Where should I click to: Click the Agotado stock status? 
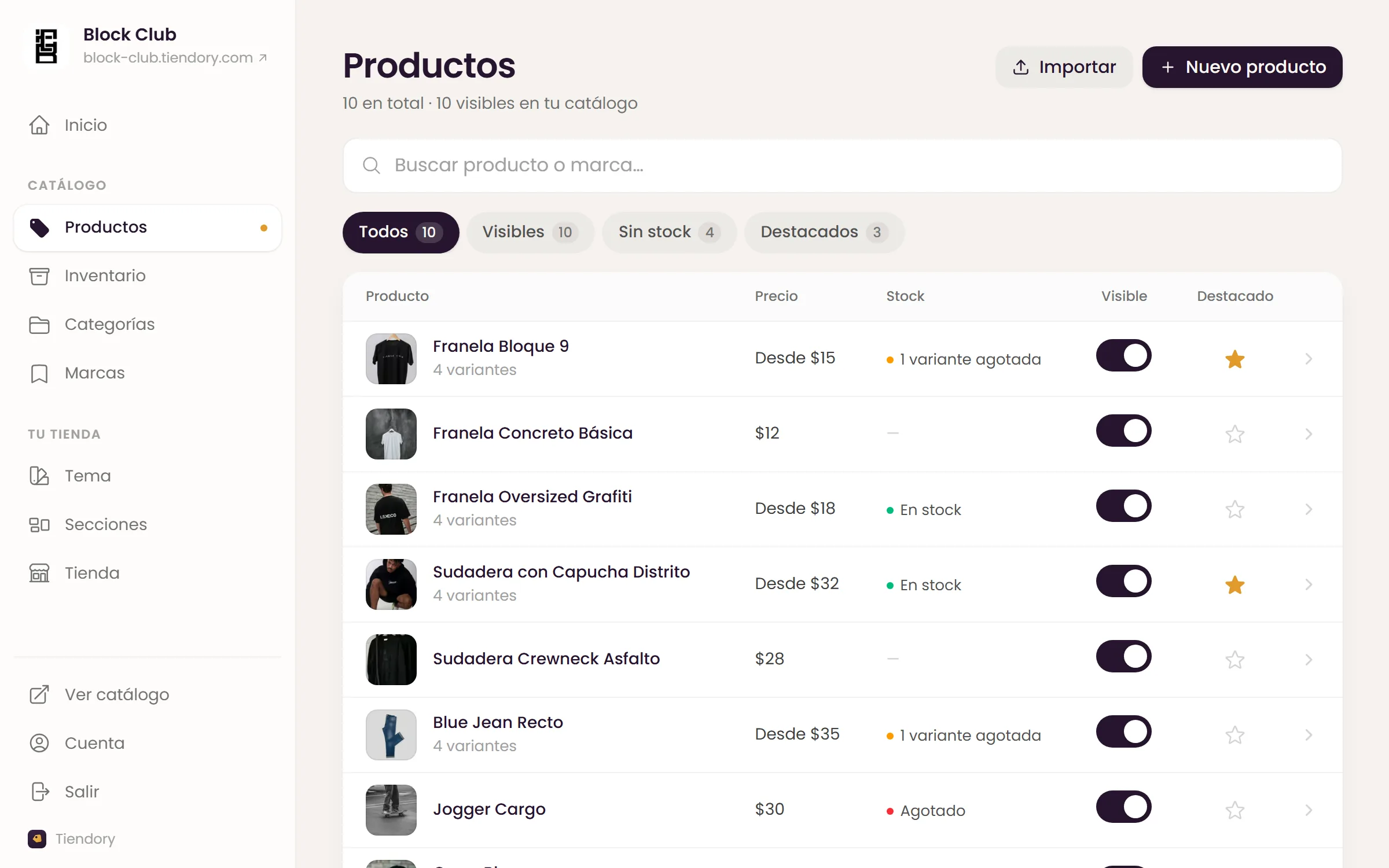pyautogui.click(x=926, y=811)
